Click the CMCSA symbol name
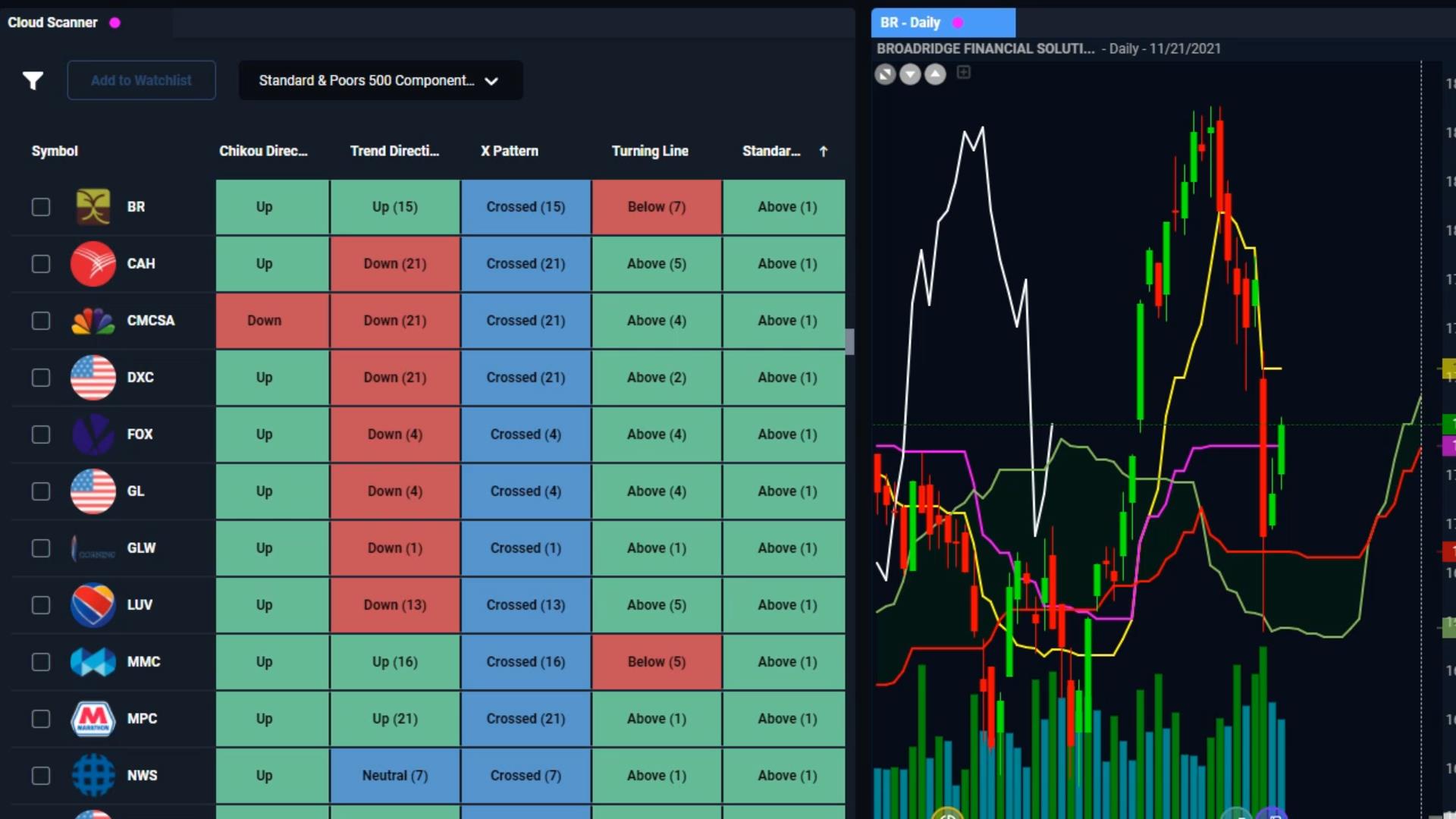 click(x=151, y=321)
